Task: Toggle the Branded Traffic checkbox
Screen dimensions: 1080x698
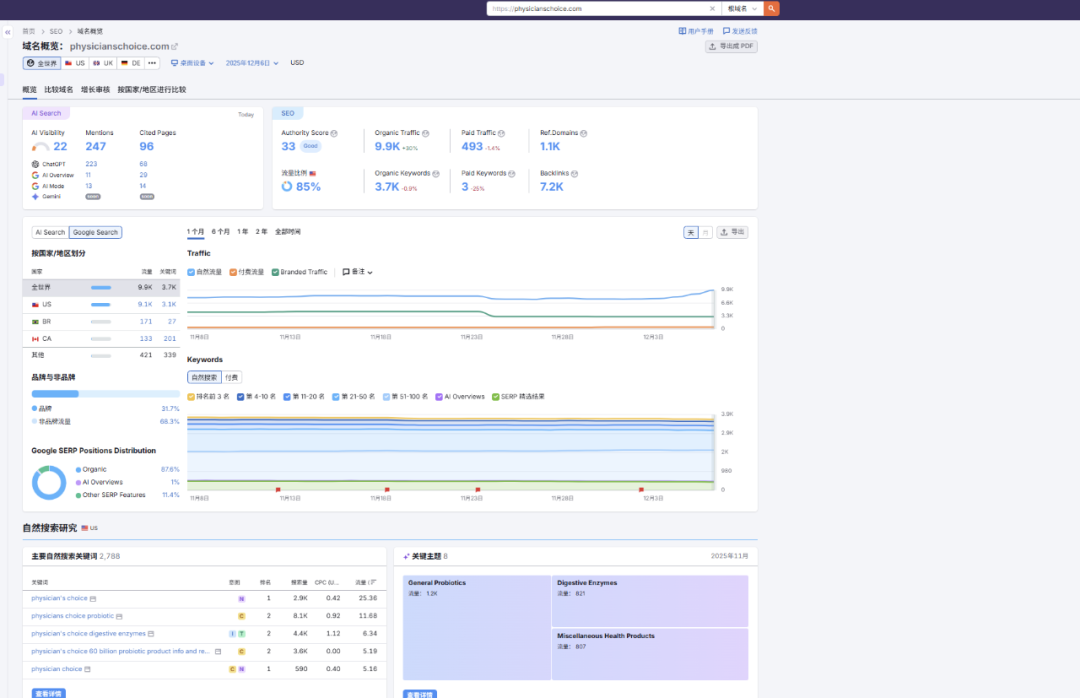Action: [276, 272]
